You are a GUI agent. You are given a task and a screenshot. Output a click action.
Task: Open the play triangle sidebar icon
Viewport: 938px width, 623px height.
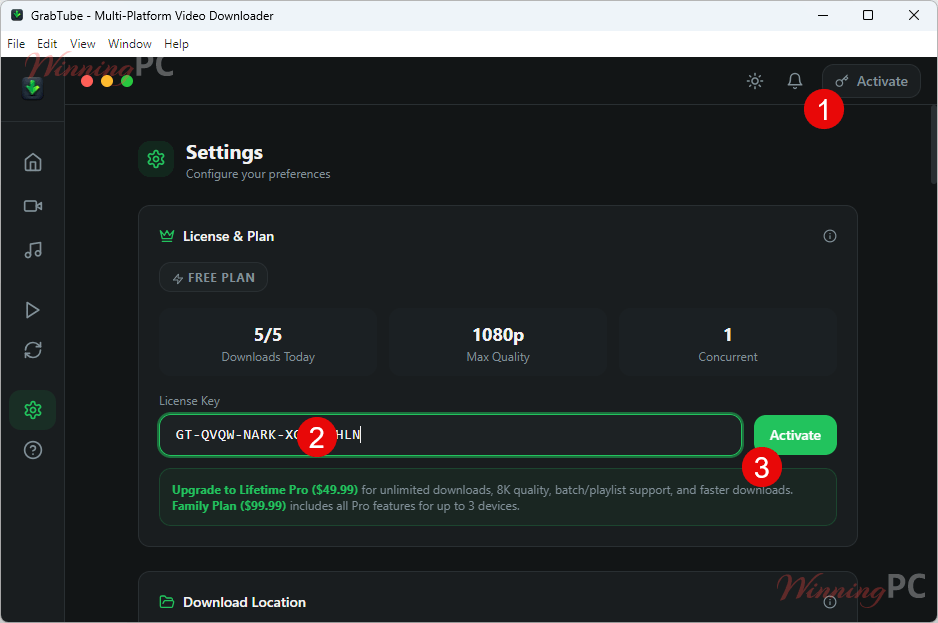click(33, 310)
